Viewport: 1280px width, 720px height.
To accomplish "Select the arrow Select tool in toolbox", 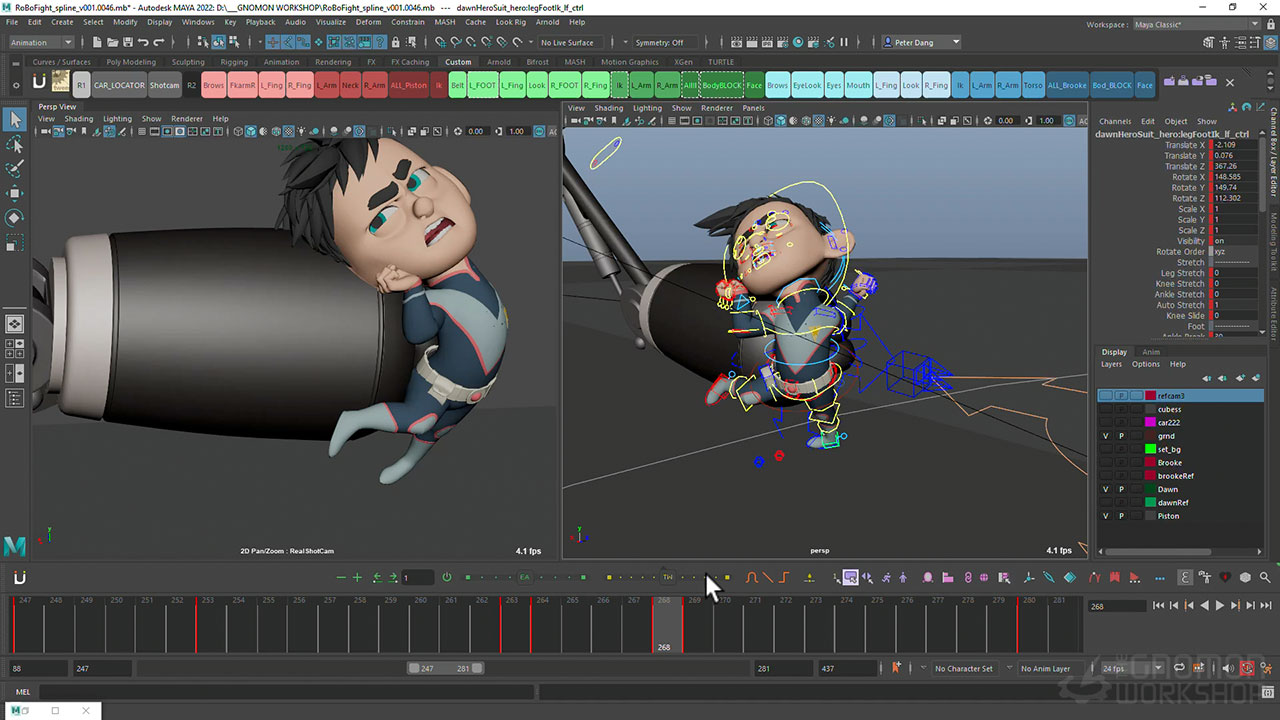I will pyautogui.click(x=15, y=120).
